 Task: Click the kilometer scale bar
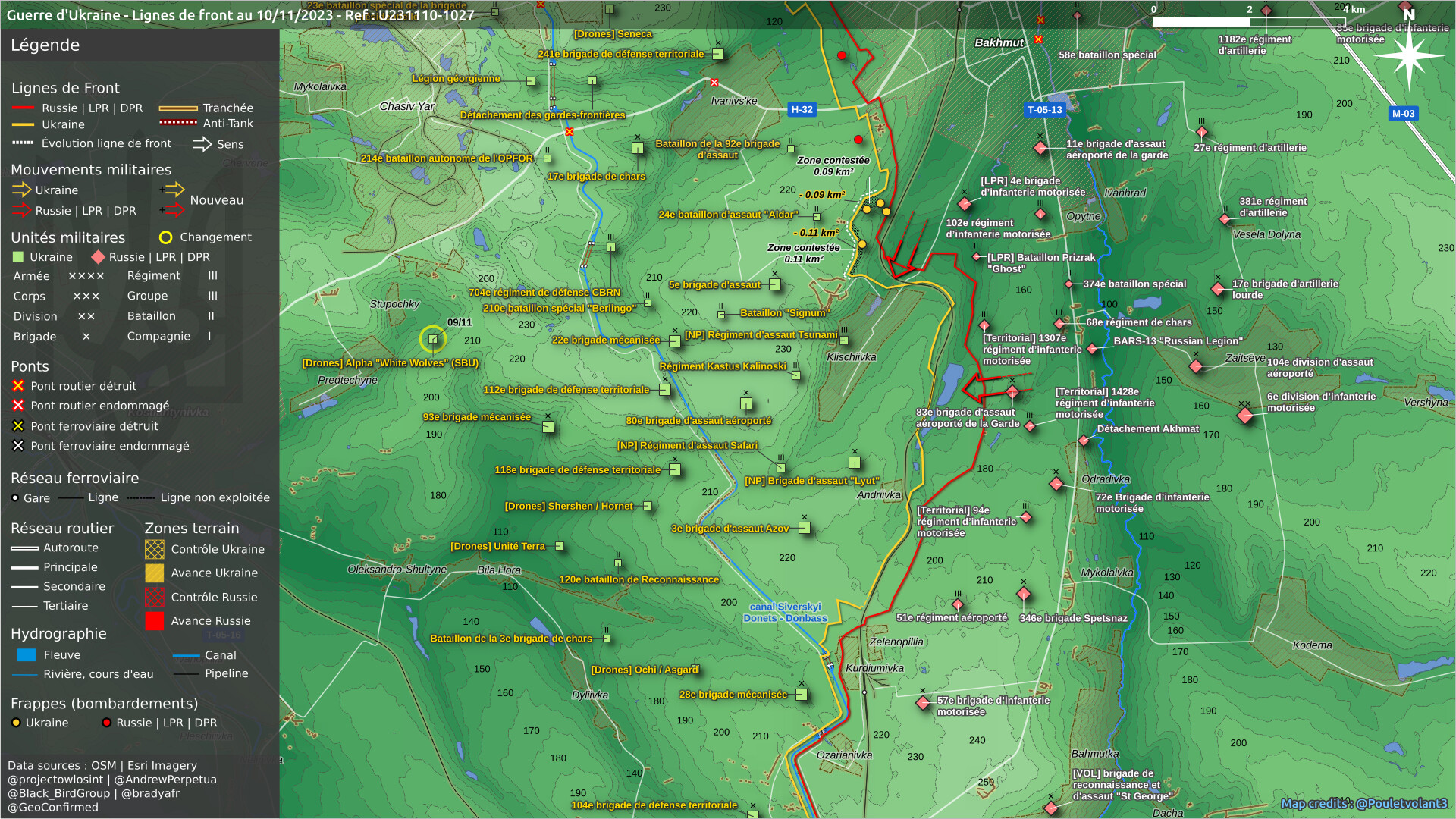click(x=1249, y=22)
